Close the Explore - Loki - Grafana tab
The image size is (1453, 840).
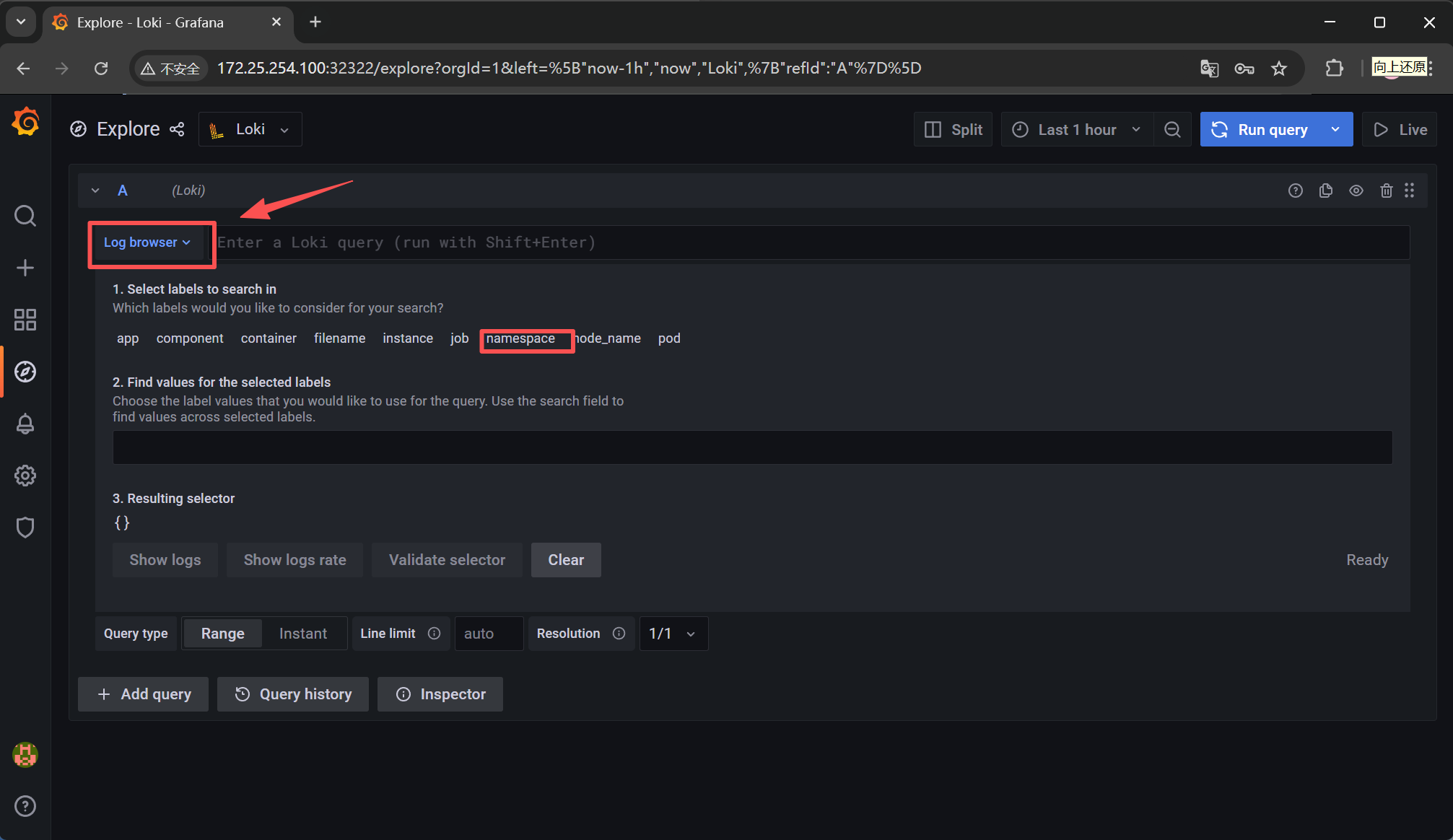276,22
